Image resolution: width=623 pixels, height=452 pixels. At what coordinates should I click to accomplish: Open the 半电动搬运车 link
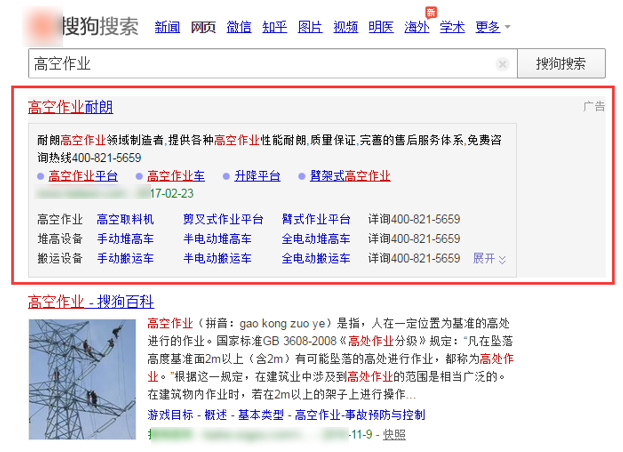217,259
